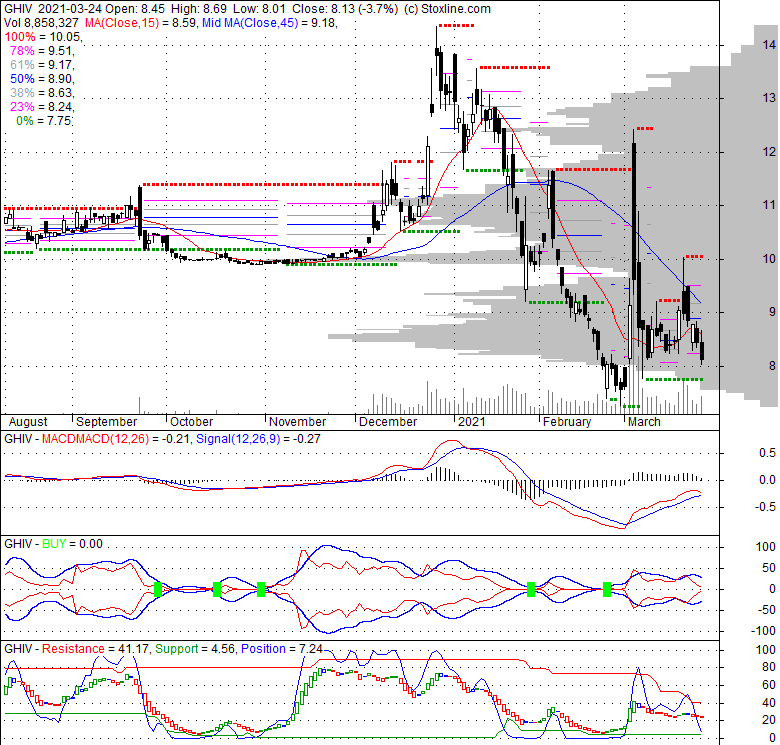The image size is (780, 745).
Task: Click the 'August' month label
Action: coord(28,422)
